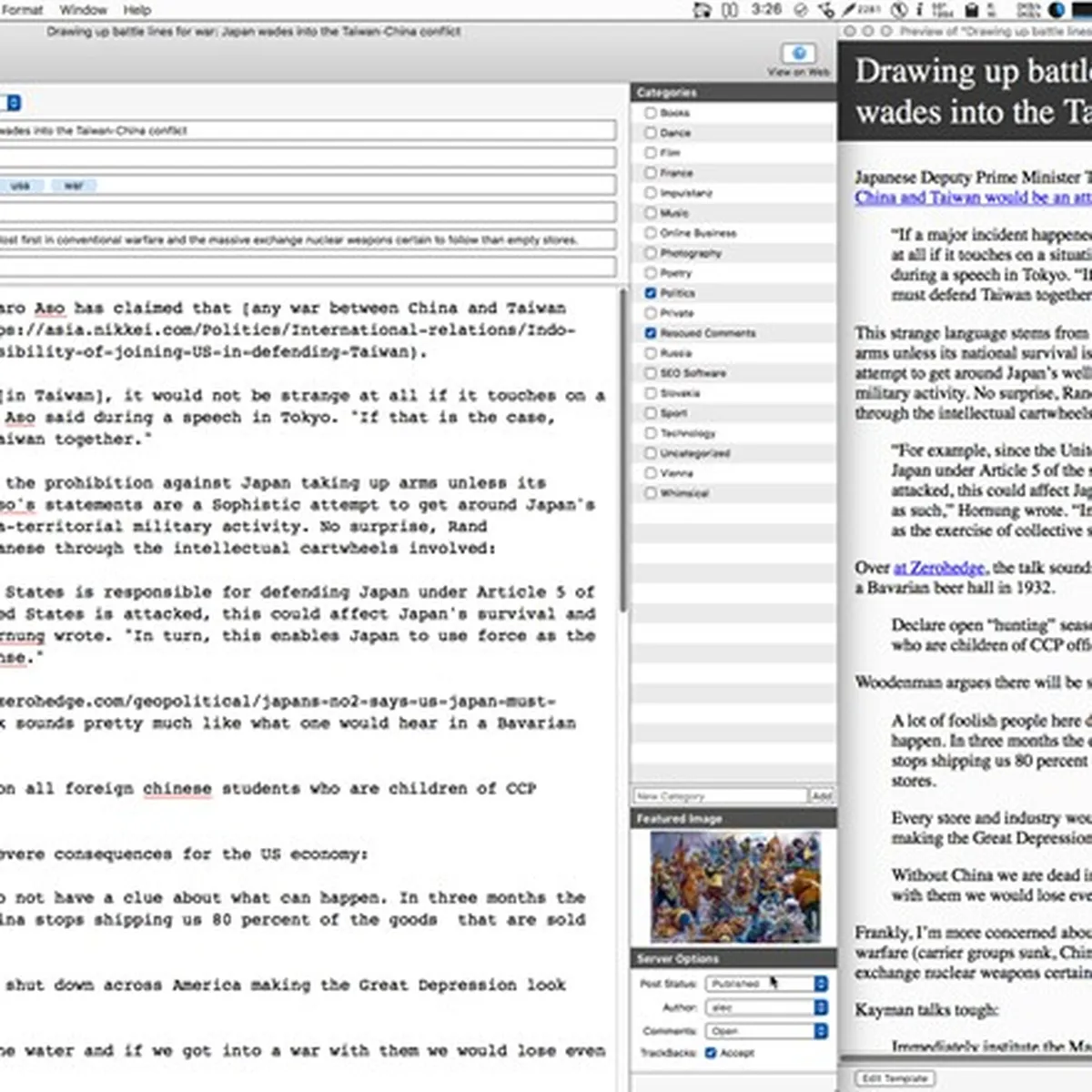Open the Format menu

[21, 10]
